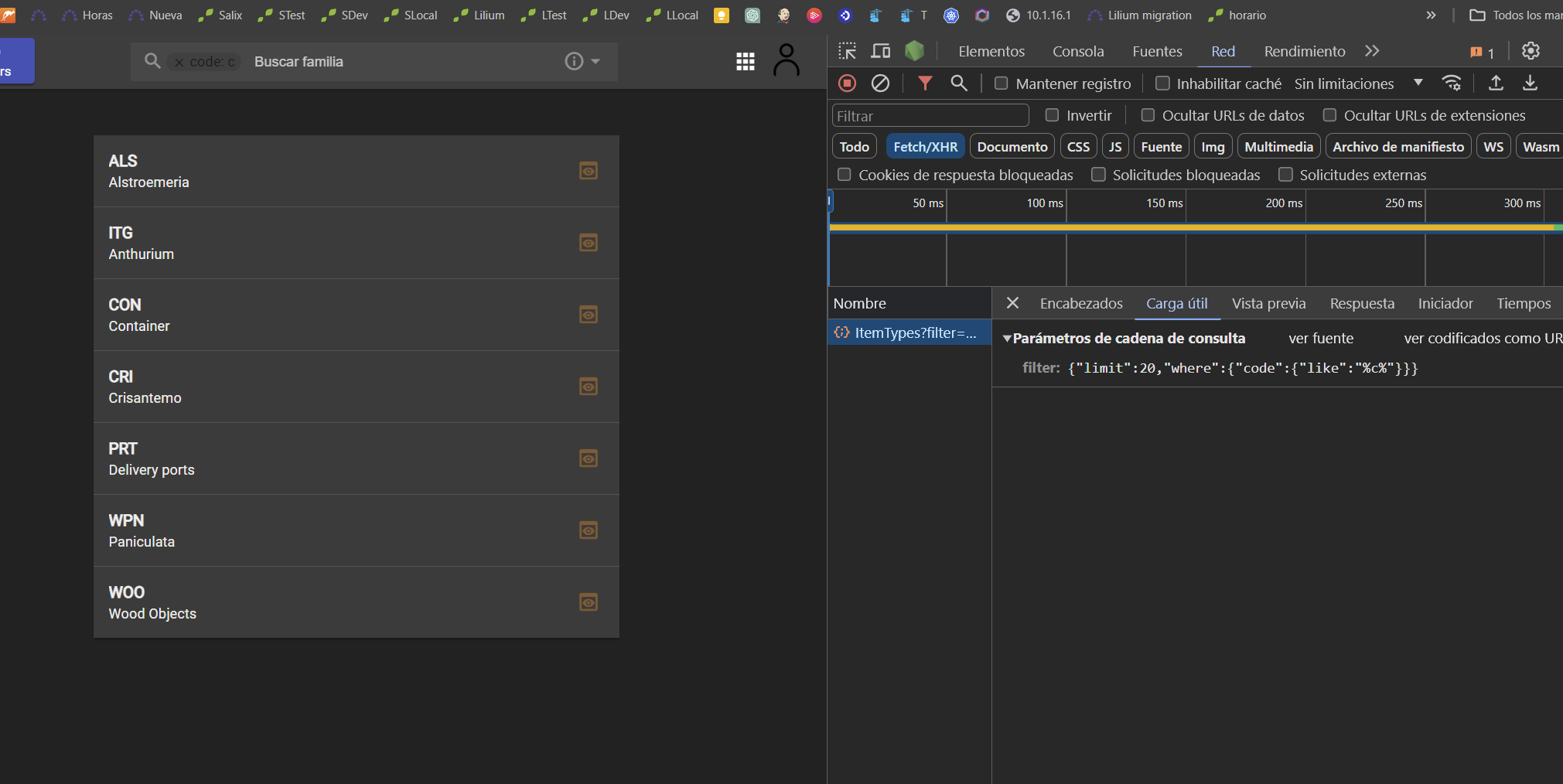Open search info icon in the search bar

(574, 61)
